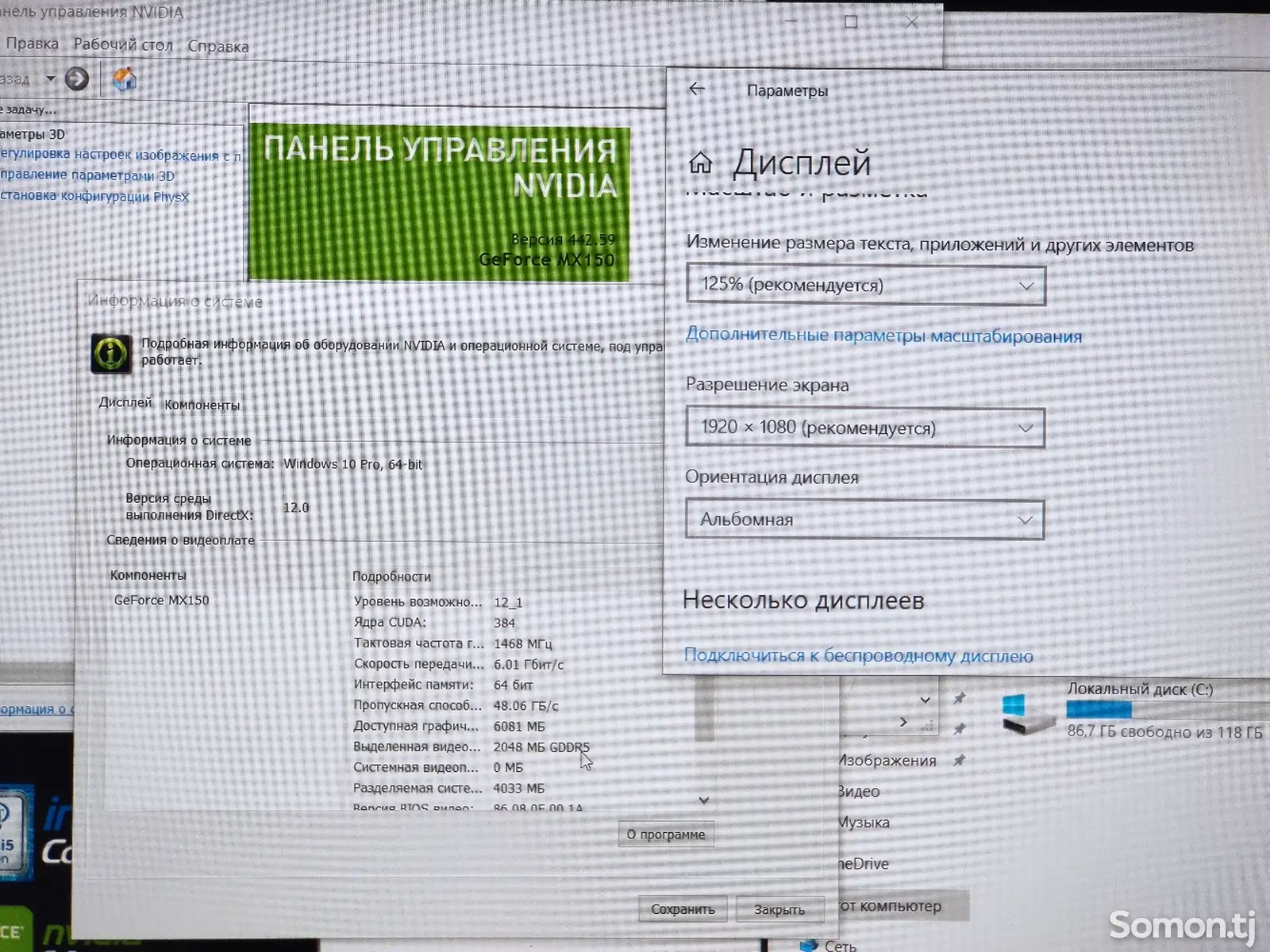Image resolution: width=1270 pixels, height=952 pixels.
Task: Click the 2048 МБ GDDR5 value
Action: coord(541,747)
